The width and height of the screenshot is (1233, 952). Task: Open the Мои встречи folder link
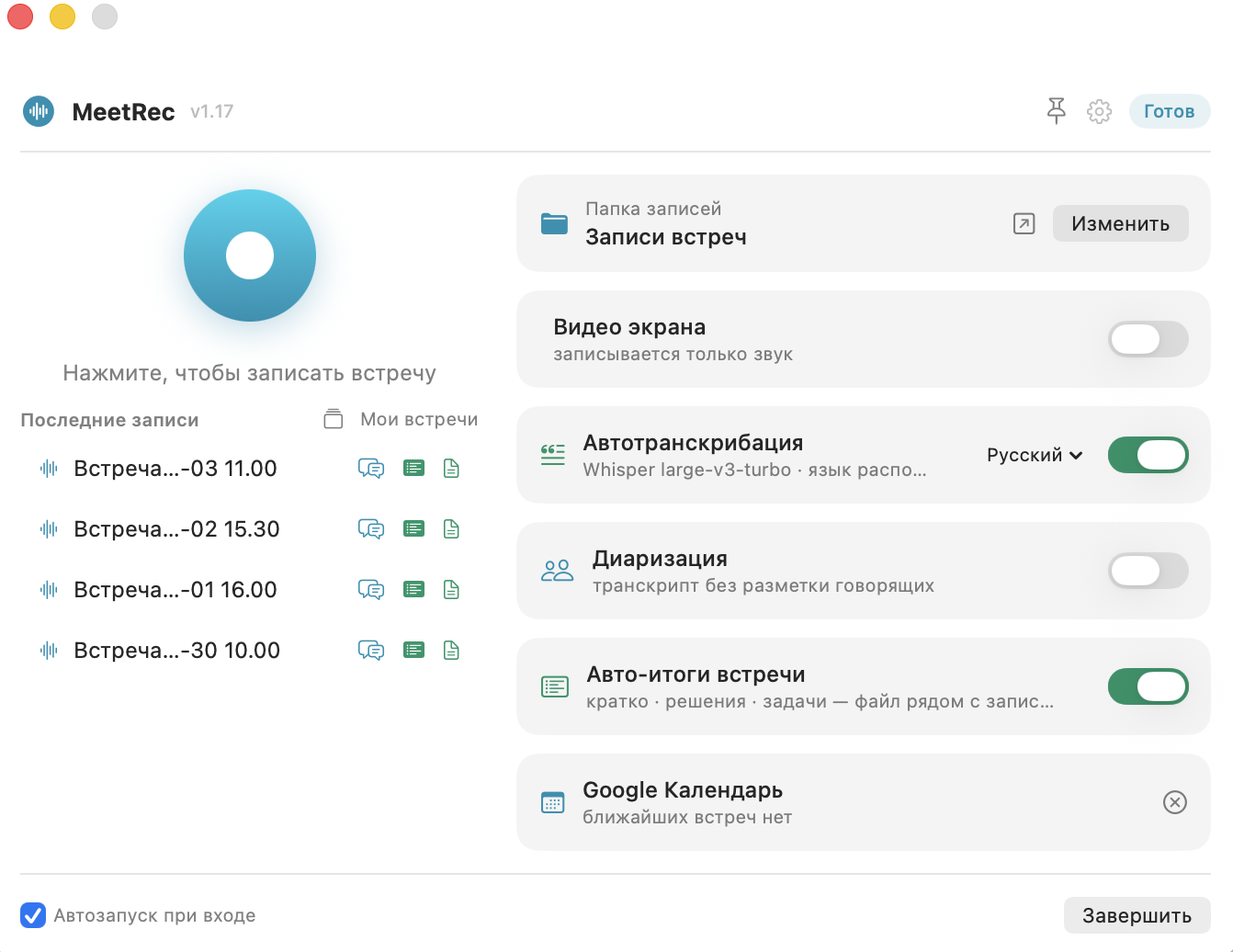coord(419,419)
